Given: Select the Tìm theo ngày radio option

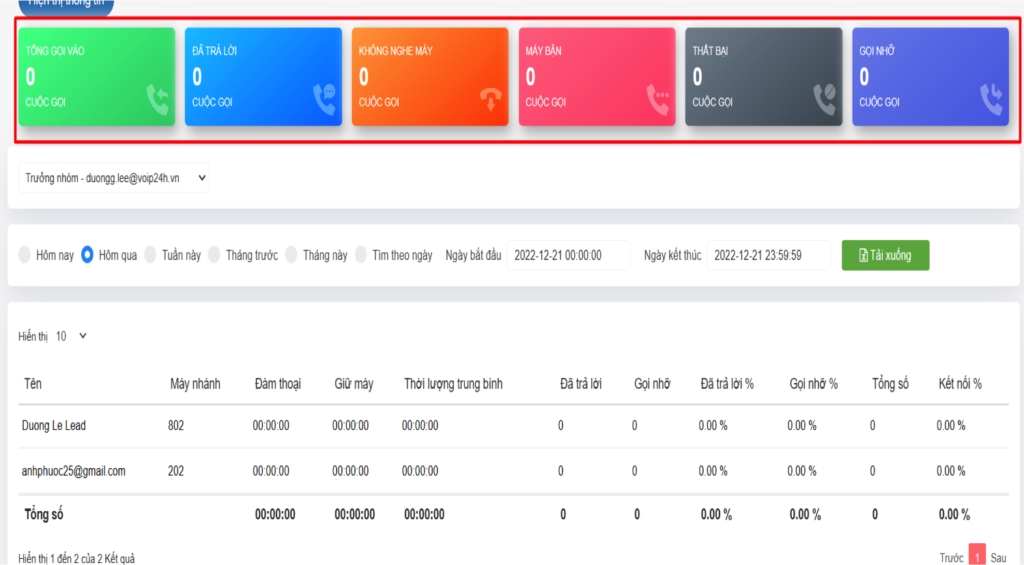Looking at the screenshot, I should click(x=361, y=255).
